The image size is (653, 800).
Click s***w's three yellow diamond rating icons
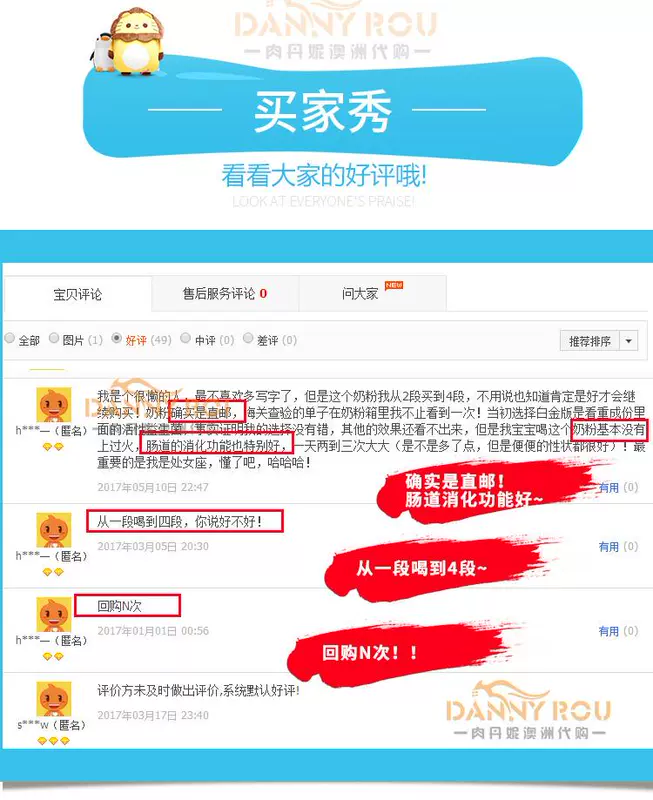click(x=54, y=741)
